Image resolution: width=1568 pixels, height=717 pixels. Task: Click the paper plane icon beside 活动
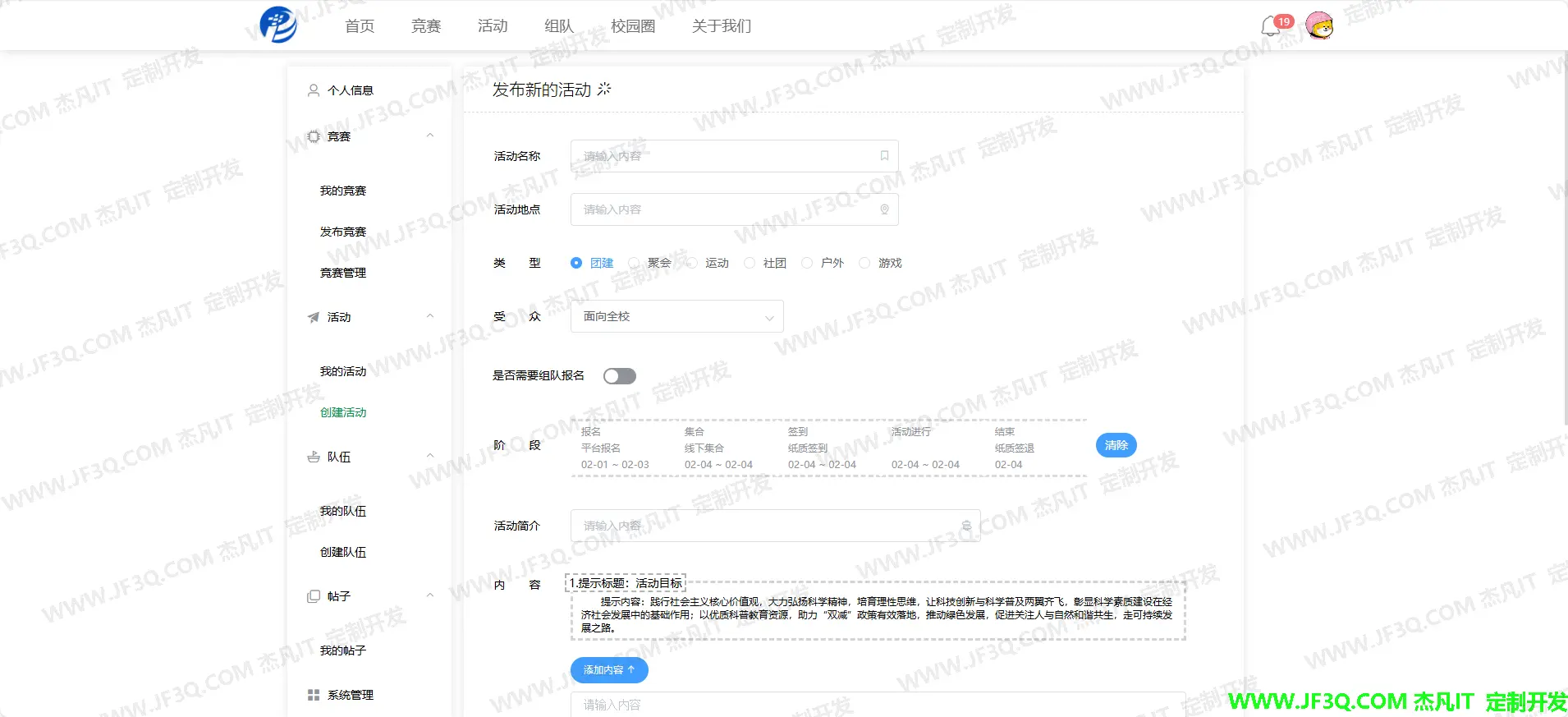(313, 317)
